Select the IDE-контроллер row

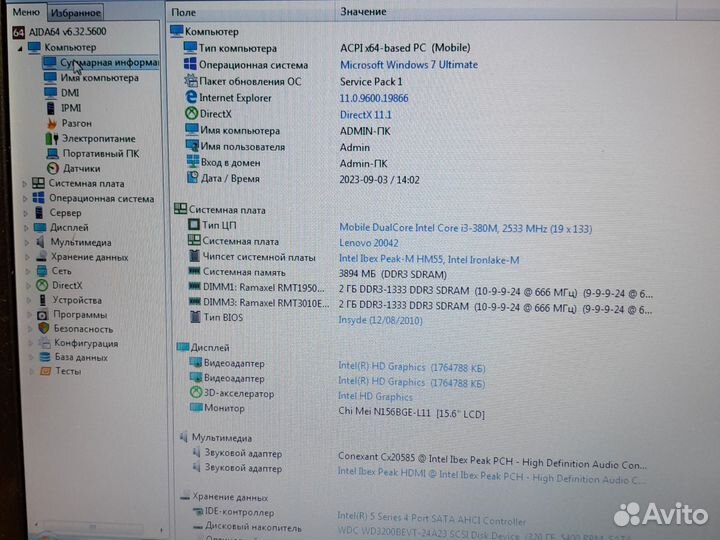[358, 515]
